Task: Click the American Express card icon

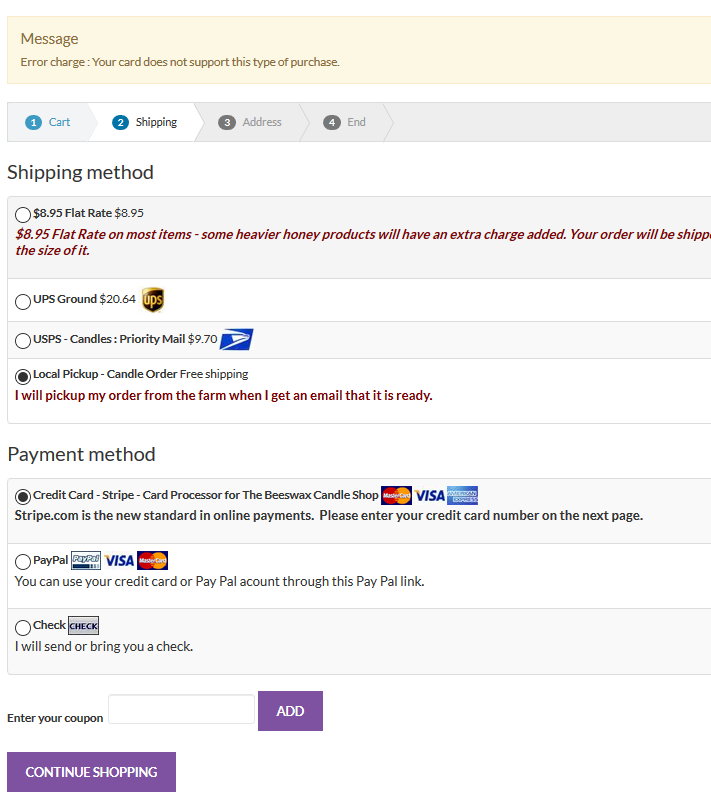Action: tap(462, 496)
